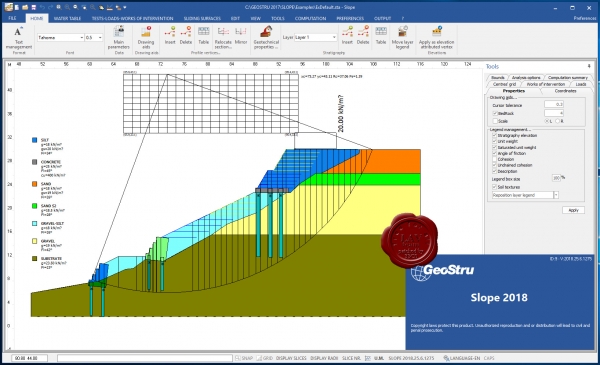The image size is (600, 365).
Task: Click Mirror profile tool
Action: (x=241, y=35)
